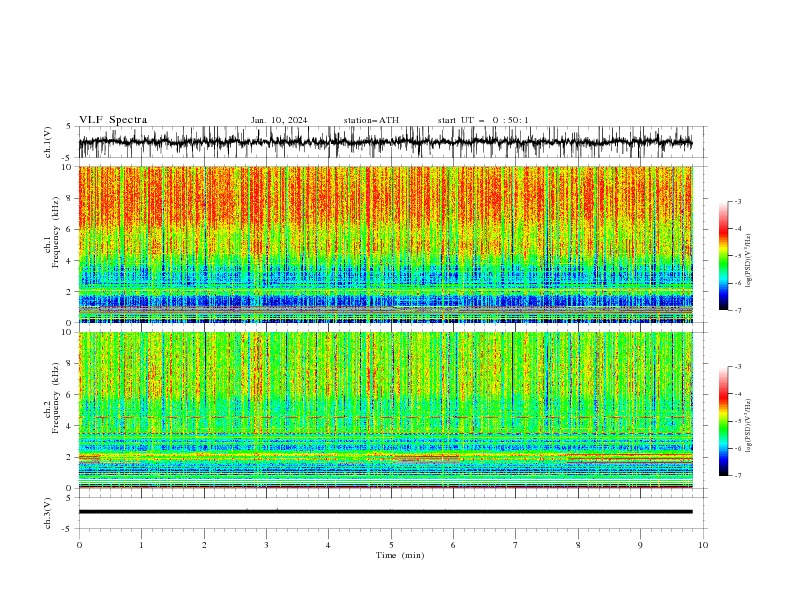792x612 pixels.
Task: Click the lower ch.2 PSD color bar
Action: click(723, 421)
